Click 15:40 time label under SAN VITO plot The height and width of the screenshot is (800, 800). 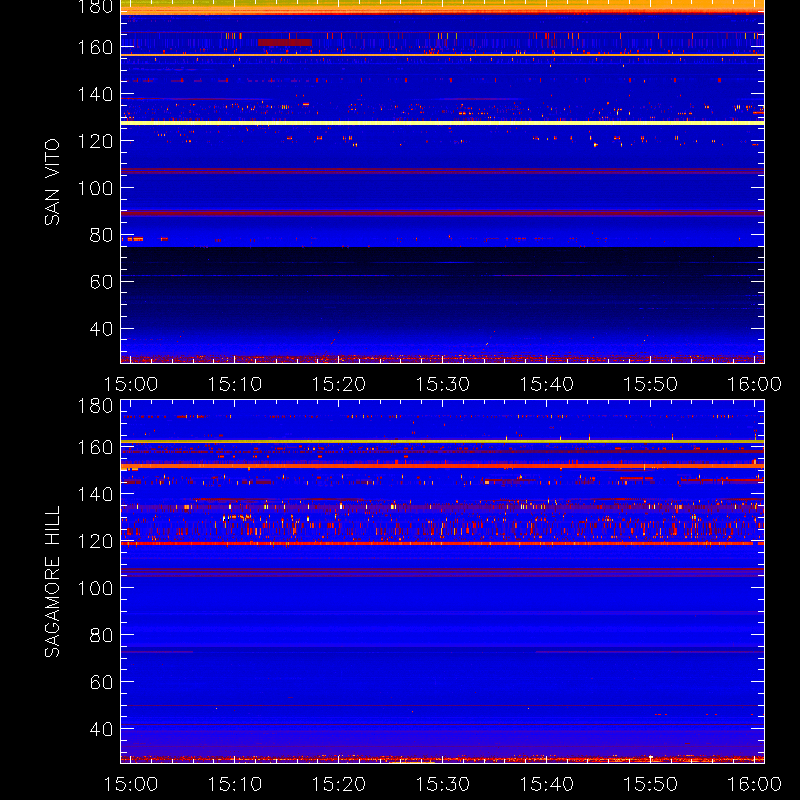click(x=546, y=384)
